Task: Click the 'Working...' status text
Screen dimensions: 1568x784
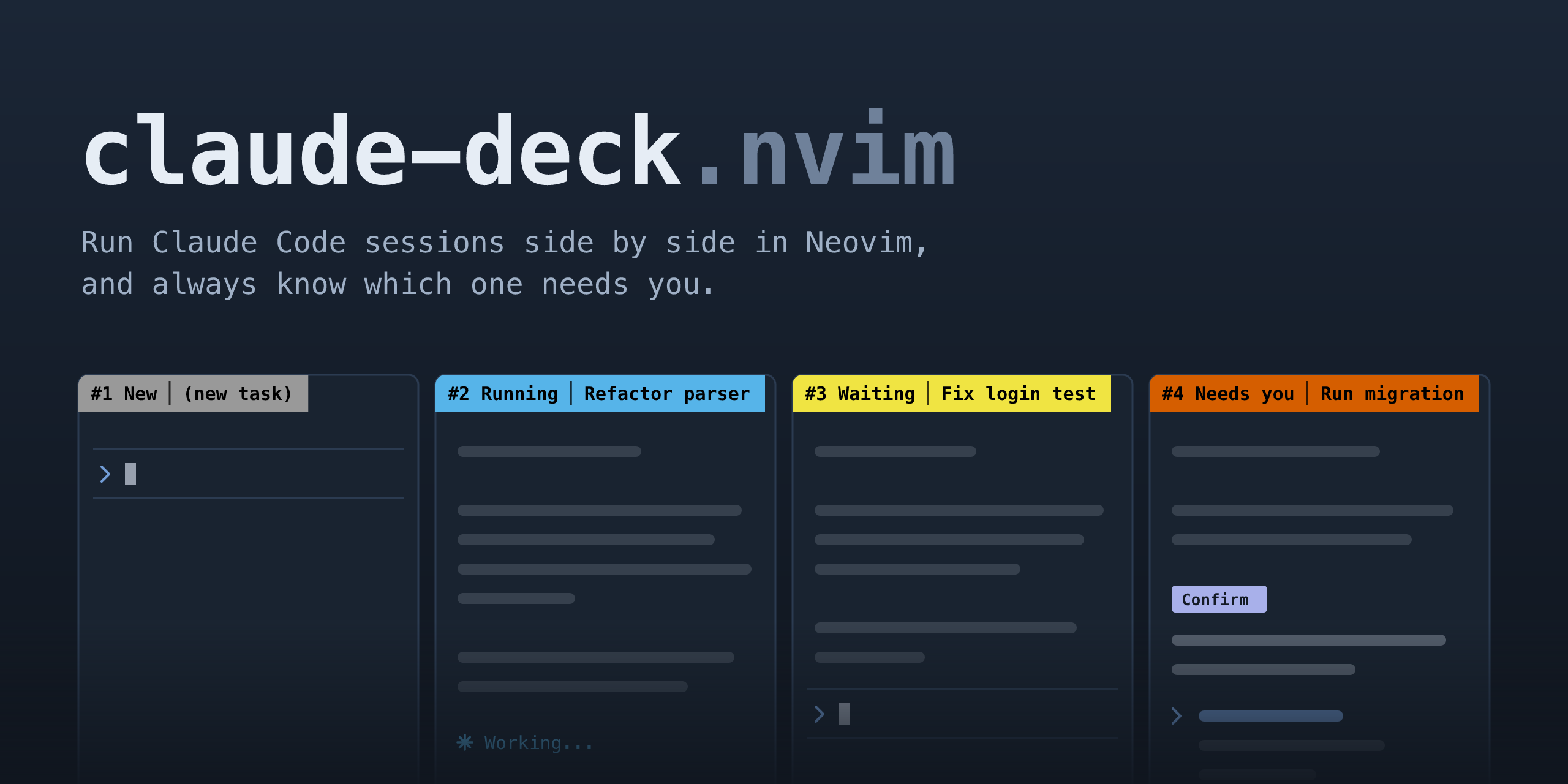Action: [x=538, y=743]
